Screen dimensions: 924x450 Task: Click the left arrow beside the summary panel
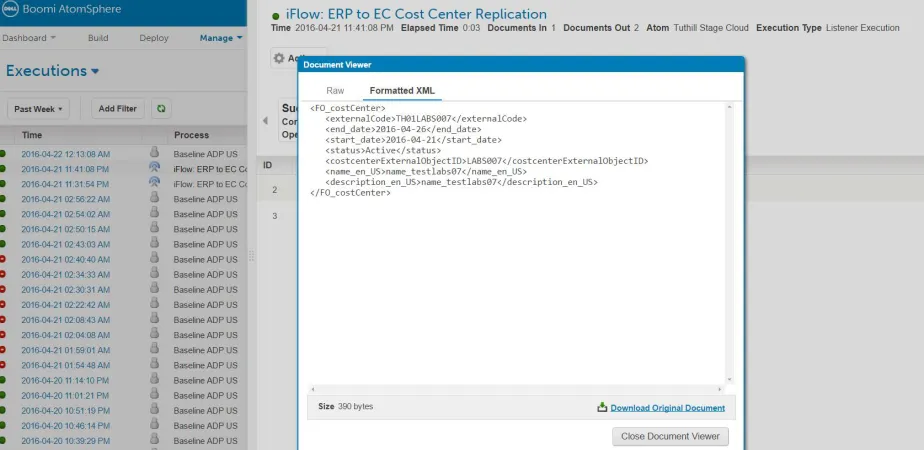pyautogui.click(x=265, y=121)
